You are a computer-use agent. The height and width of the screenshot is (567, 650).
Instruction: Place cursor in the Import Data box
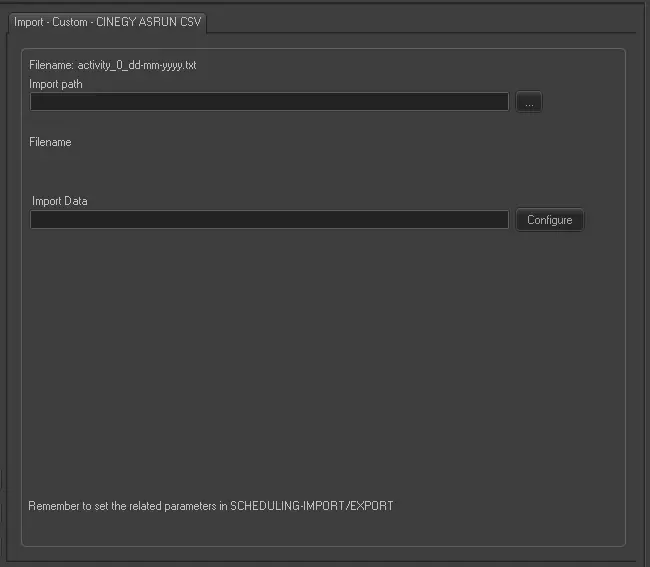[269, 220]
